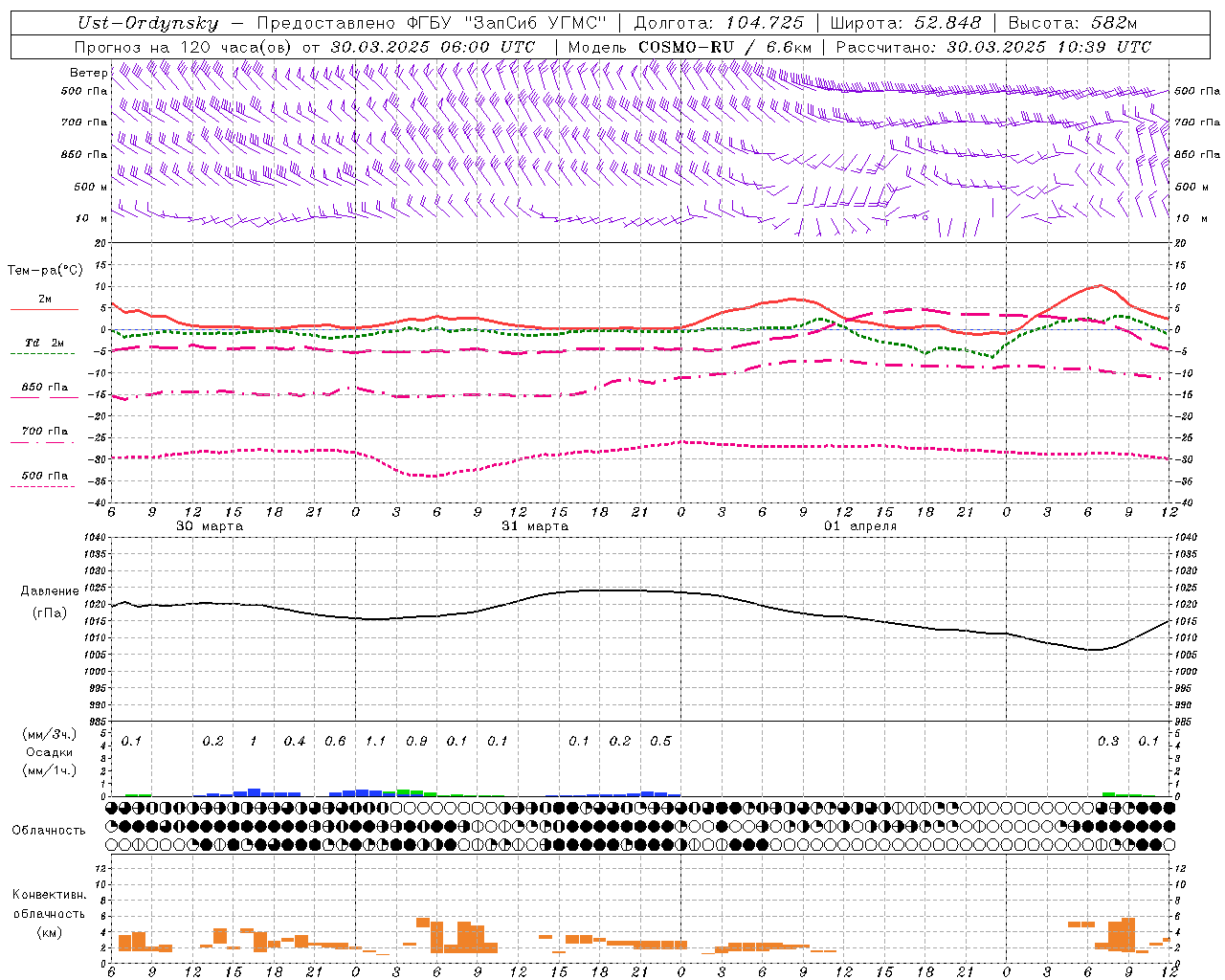Click the 'Ветер' wind panel label
Viewport: 1225px width, 980px height.
point(89,73)
